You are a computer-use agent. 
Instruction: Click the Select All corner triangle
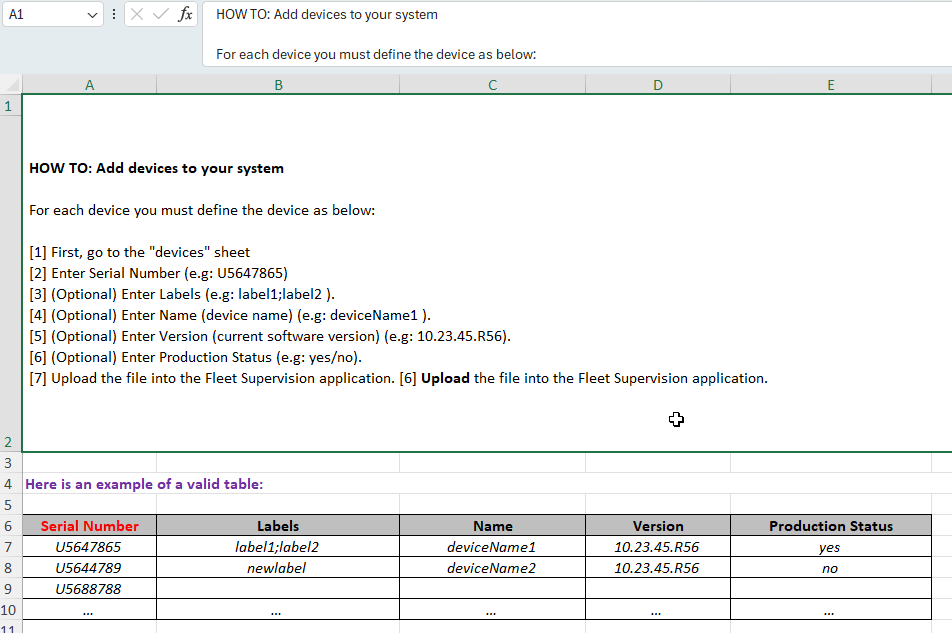11,86
